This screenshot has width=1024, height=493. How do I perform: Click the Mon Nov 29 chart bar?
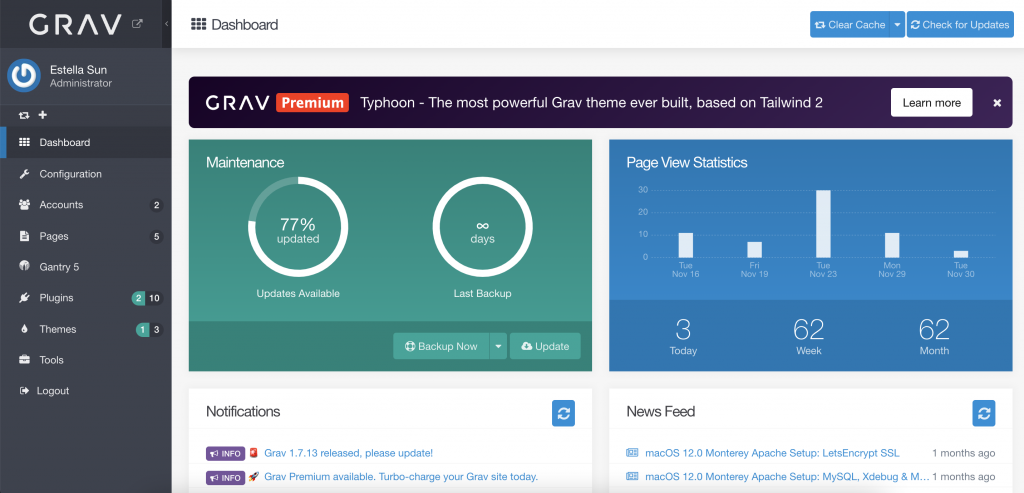(892, 245)
